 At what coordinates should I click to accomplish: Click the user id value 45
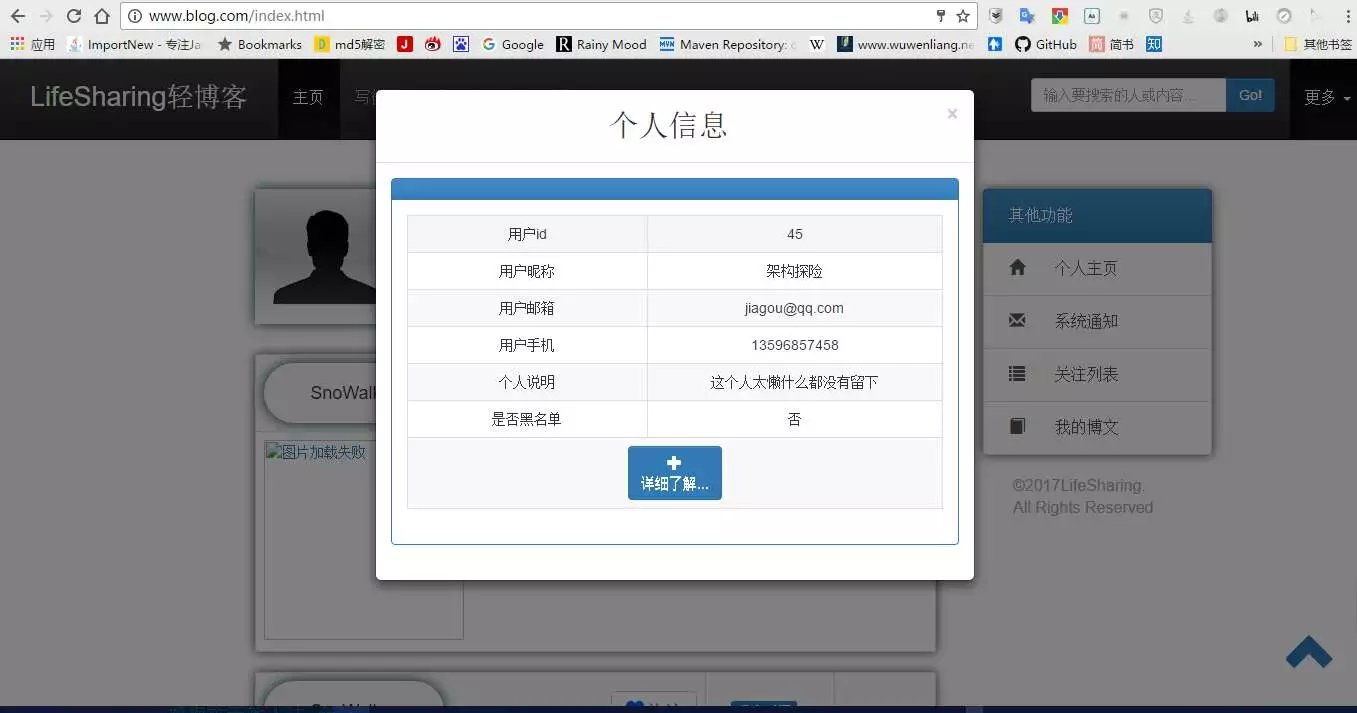tap(795, 234)
